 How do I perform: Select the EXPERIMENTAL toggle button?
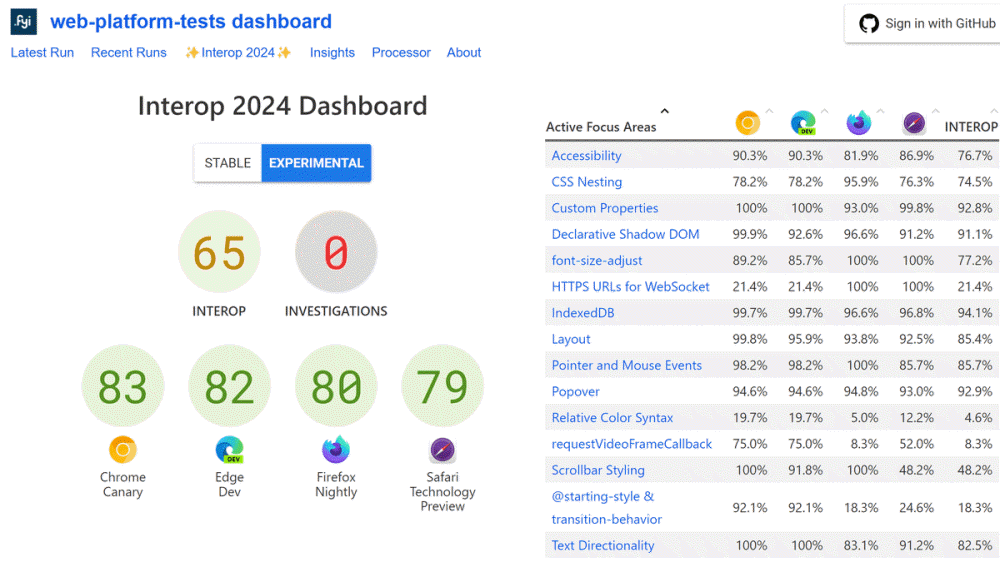click(x=316, y=163)
